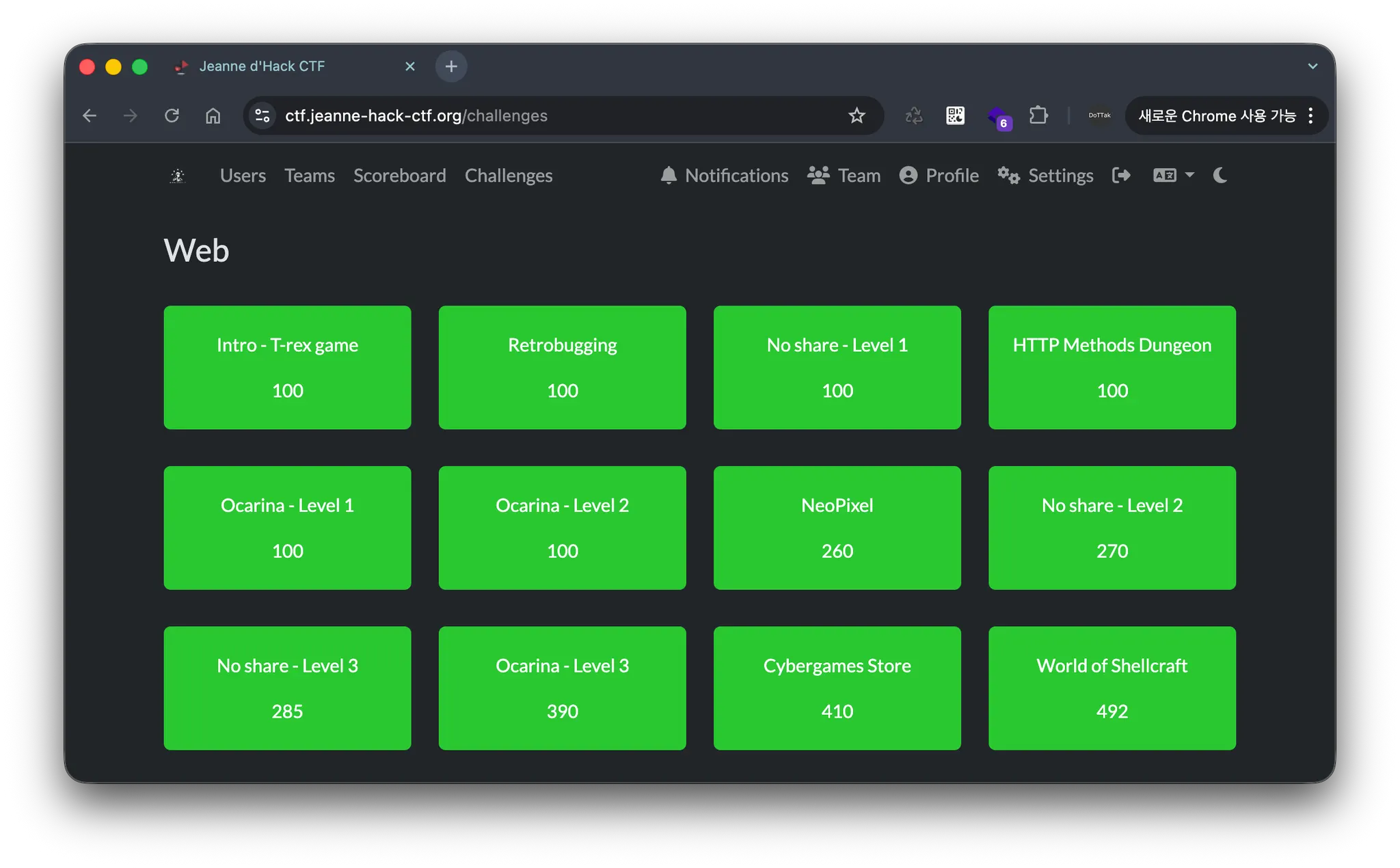Screen dimensions: 1400x868
Task: Click the address bar URL field
Action: tap(547, 116)
